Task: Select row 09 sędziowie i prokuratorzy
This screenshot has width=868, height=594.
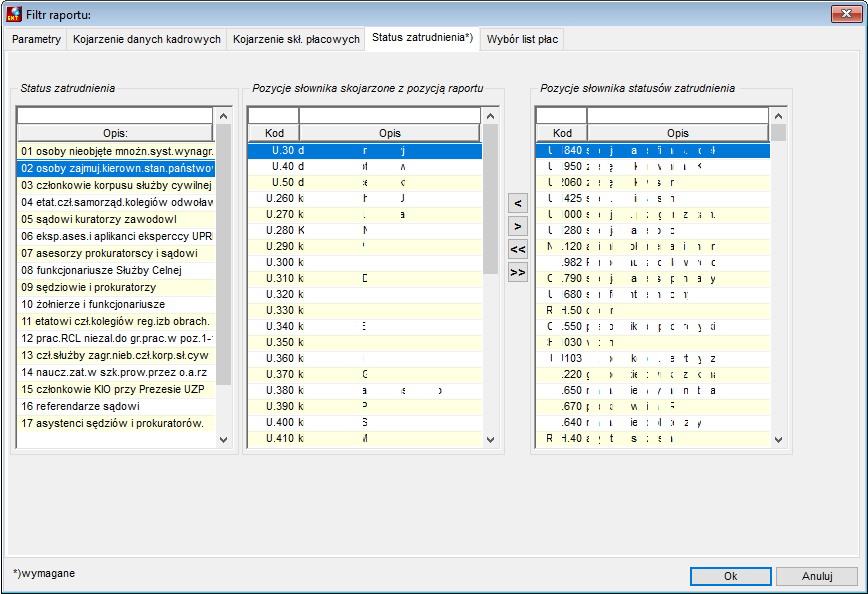Action: pyautogui.click(x=116, y=287)
